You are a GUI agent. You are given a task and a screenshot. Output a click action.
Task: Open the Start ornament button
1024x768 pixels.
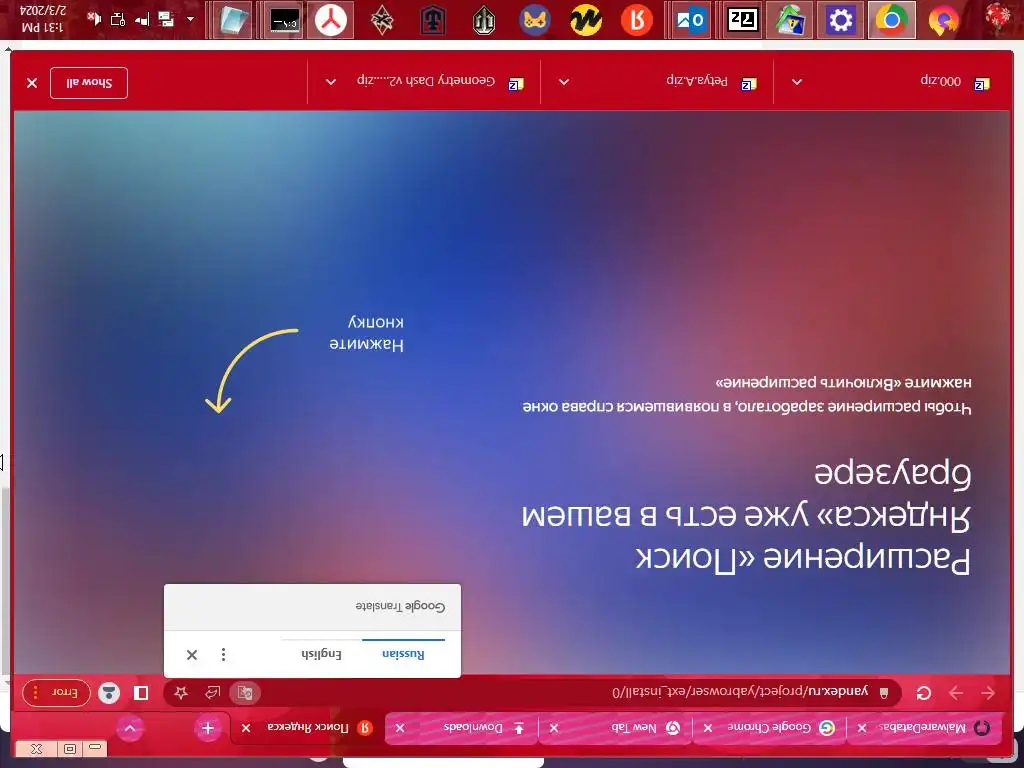coord(999,18)
